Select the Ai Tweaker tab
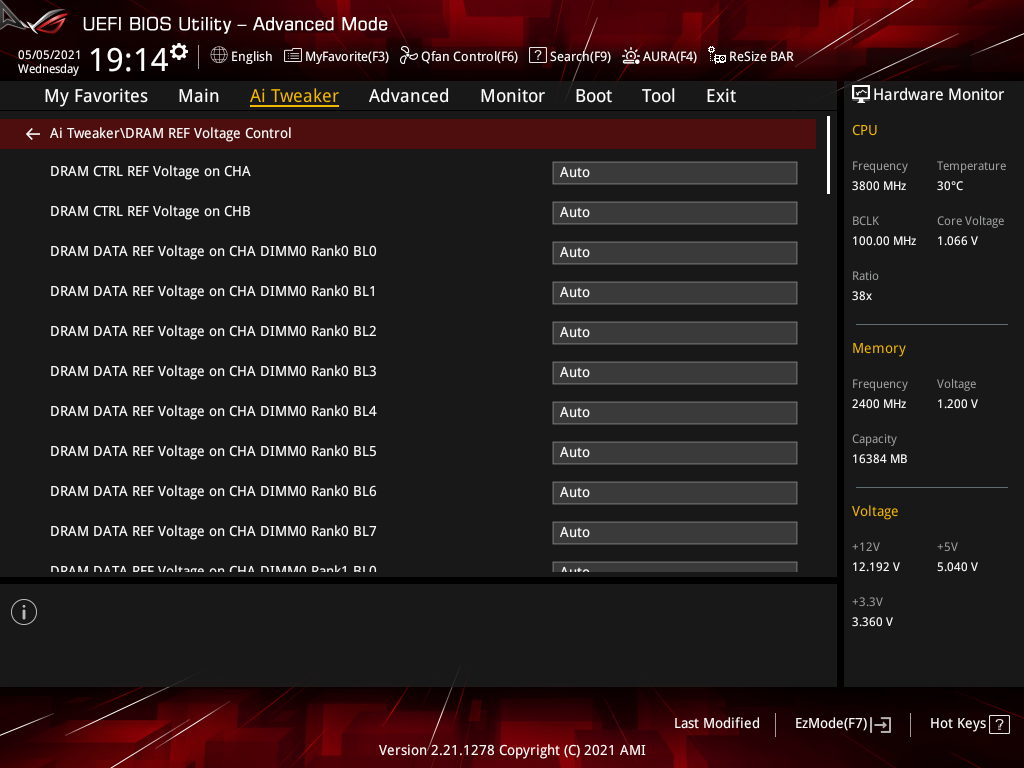Viewport: 1024px width, 768px height. pyautogui.click(x=294, y=96)
